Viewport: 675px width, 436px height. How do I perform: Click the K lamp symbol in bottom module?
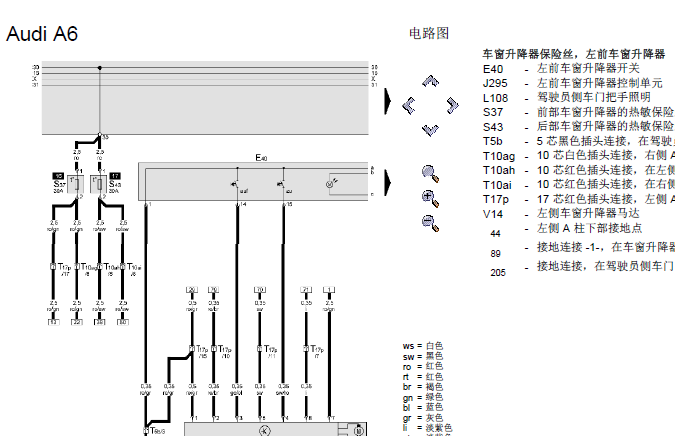[x=265, y=430]
